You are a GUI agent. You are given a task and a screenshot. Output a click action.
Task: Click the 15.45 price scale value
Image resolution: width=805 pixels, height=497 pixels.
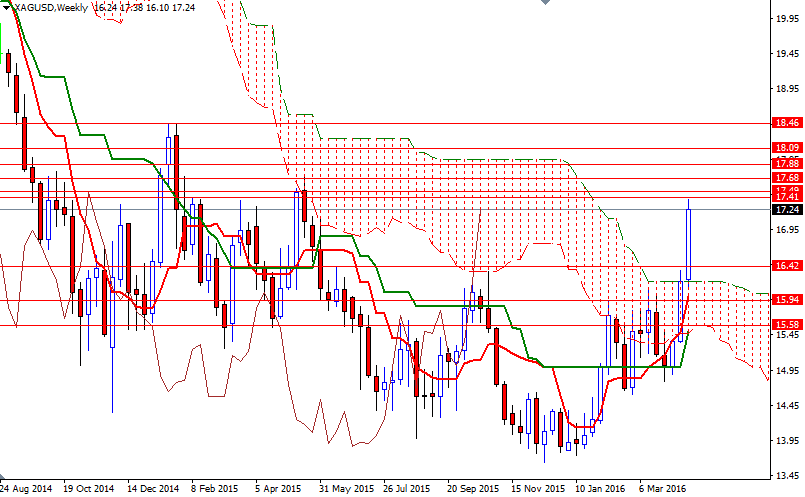(x=787, y=335)
